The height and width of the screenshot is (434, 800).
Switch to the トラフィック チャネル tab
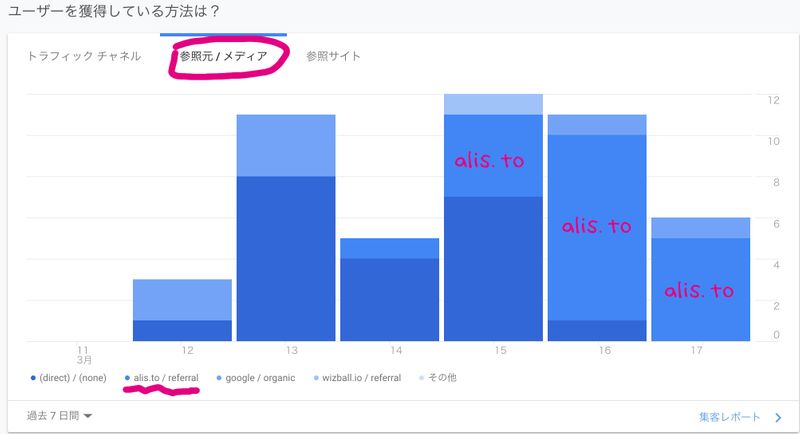click(84, 57)
